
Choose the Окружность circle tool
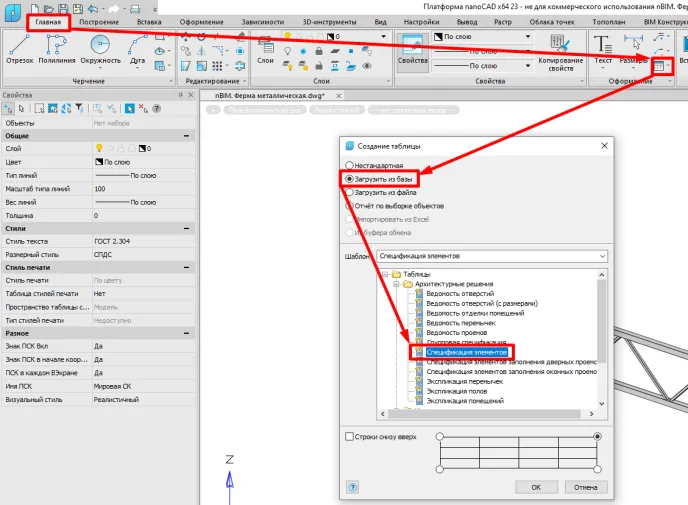(x=100, y=47)
